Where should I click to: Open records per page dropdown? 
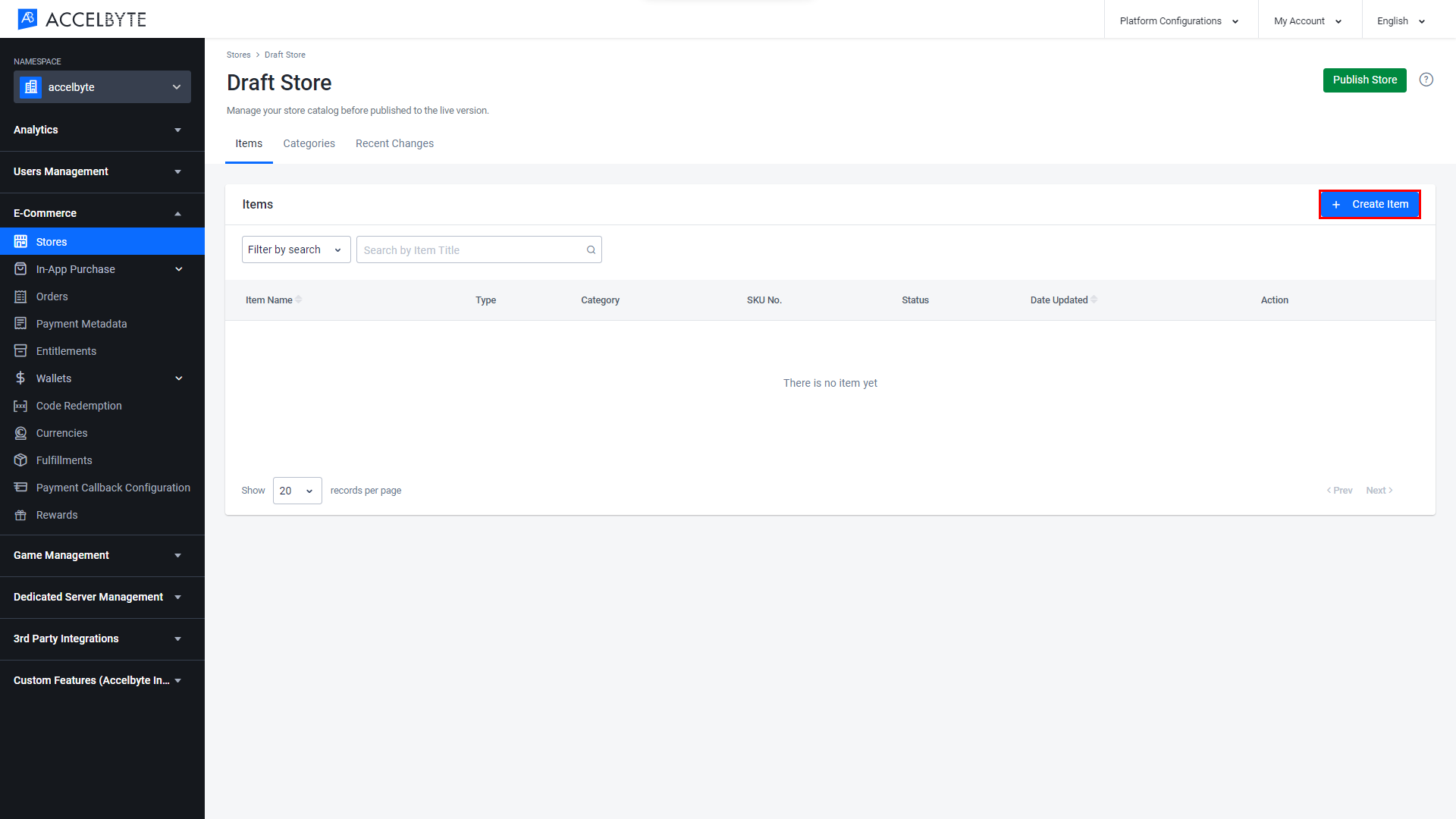297,491
